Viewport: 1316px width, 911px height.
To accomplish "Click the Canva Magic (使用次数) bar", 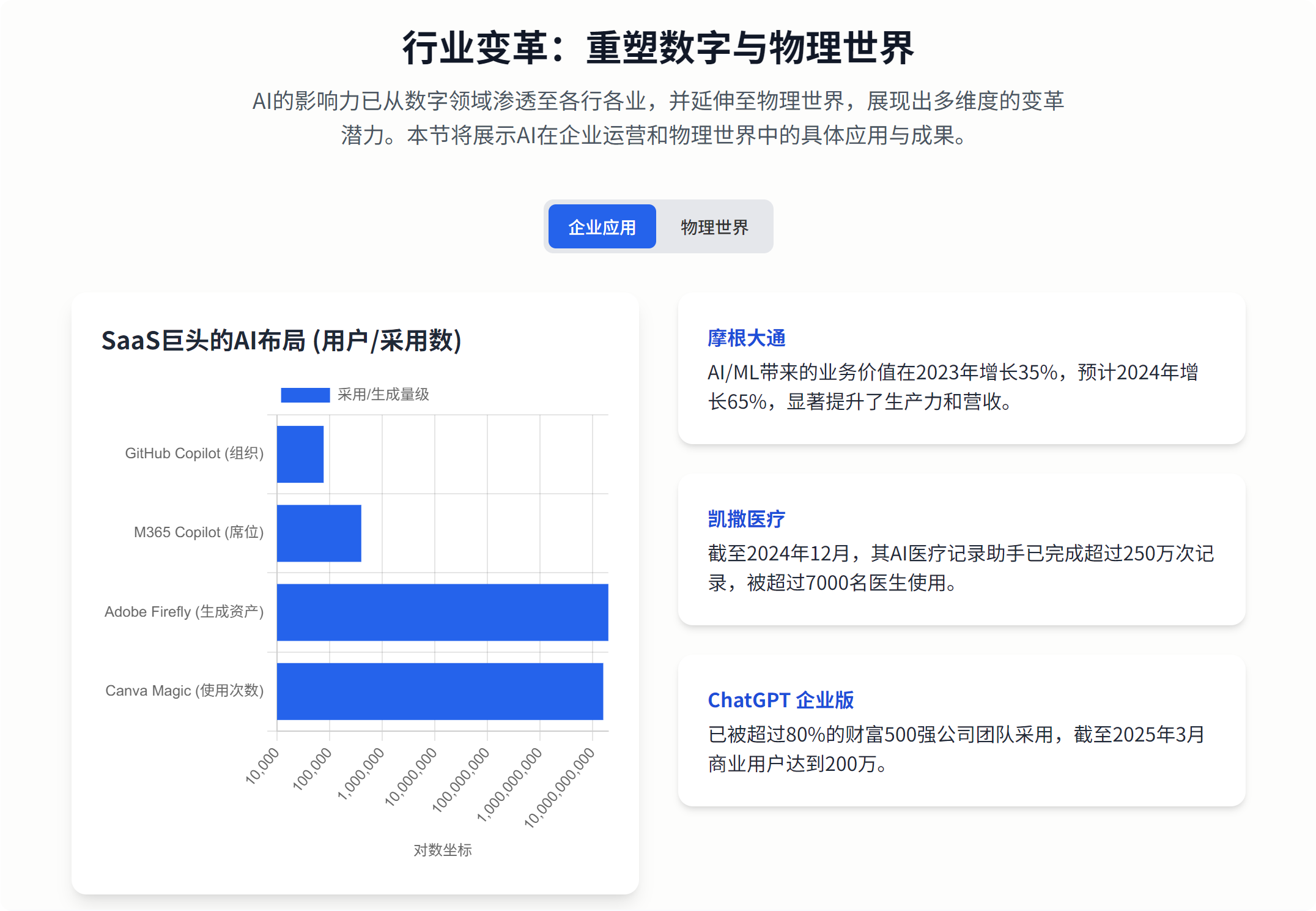I will [x=440, y=691].
